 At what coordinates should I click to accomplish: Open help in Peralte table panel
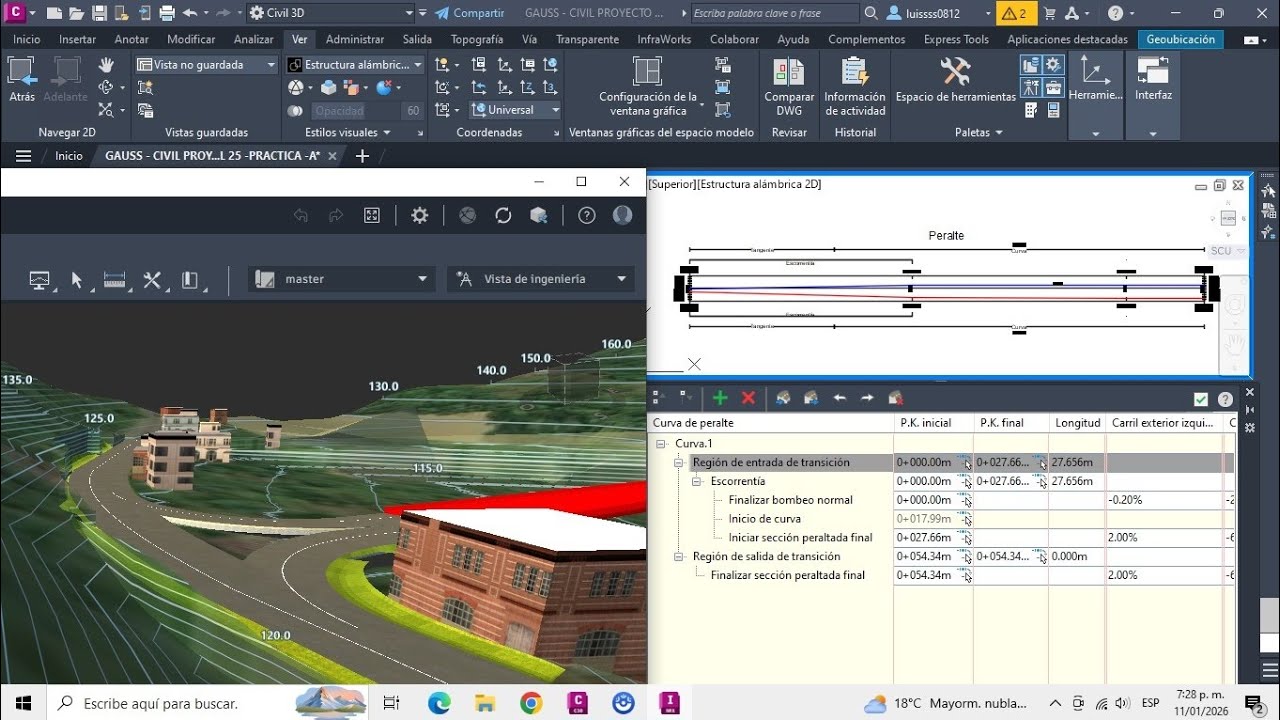(1225, 399)
